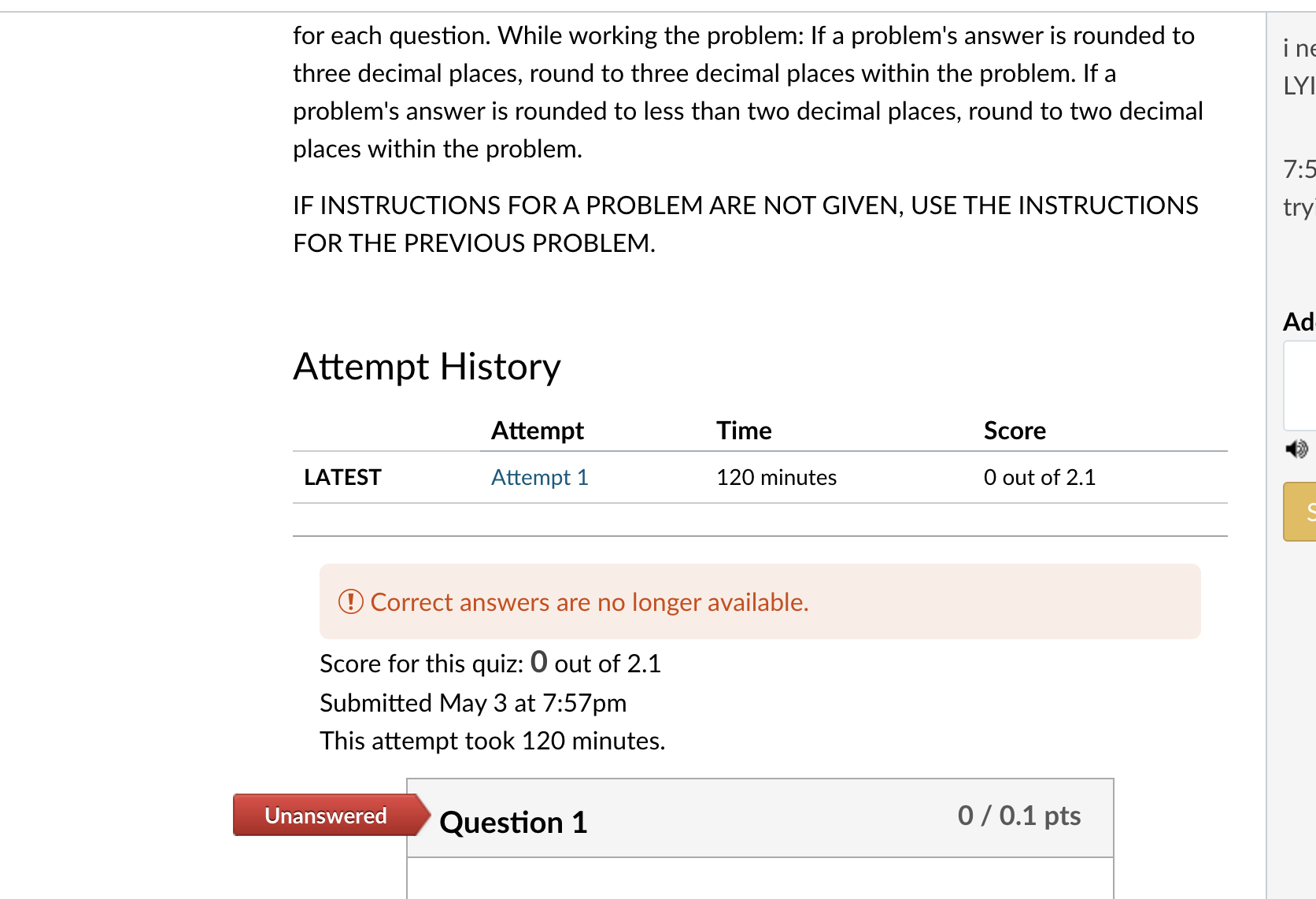
Task: Focus the Add a Comment text box
Action: 1300,386
